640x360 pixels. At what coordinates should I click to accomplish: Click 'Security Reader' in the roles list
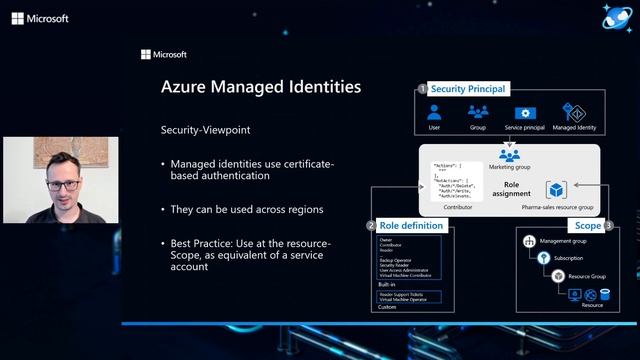point(394,265)
